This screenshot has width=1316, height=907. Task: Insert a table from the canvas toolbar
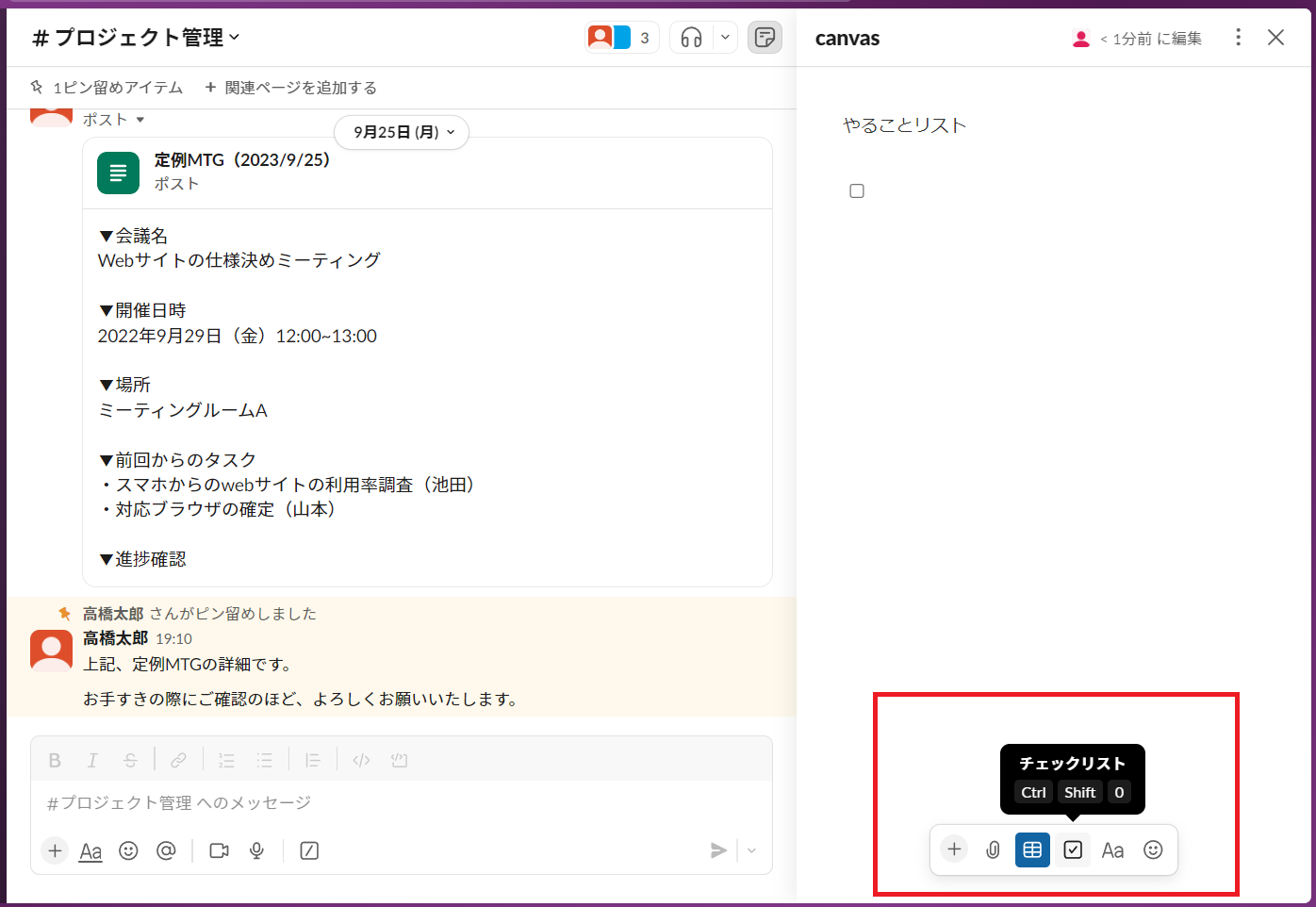click(x=1032, y=849)
